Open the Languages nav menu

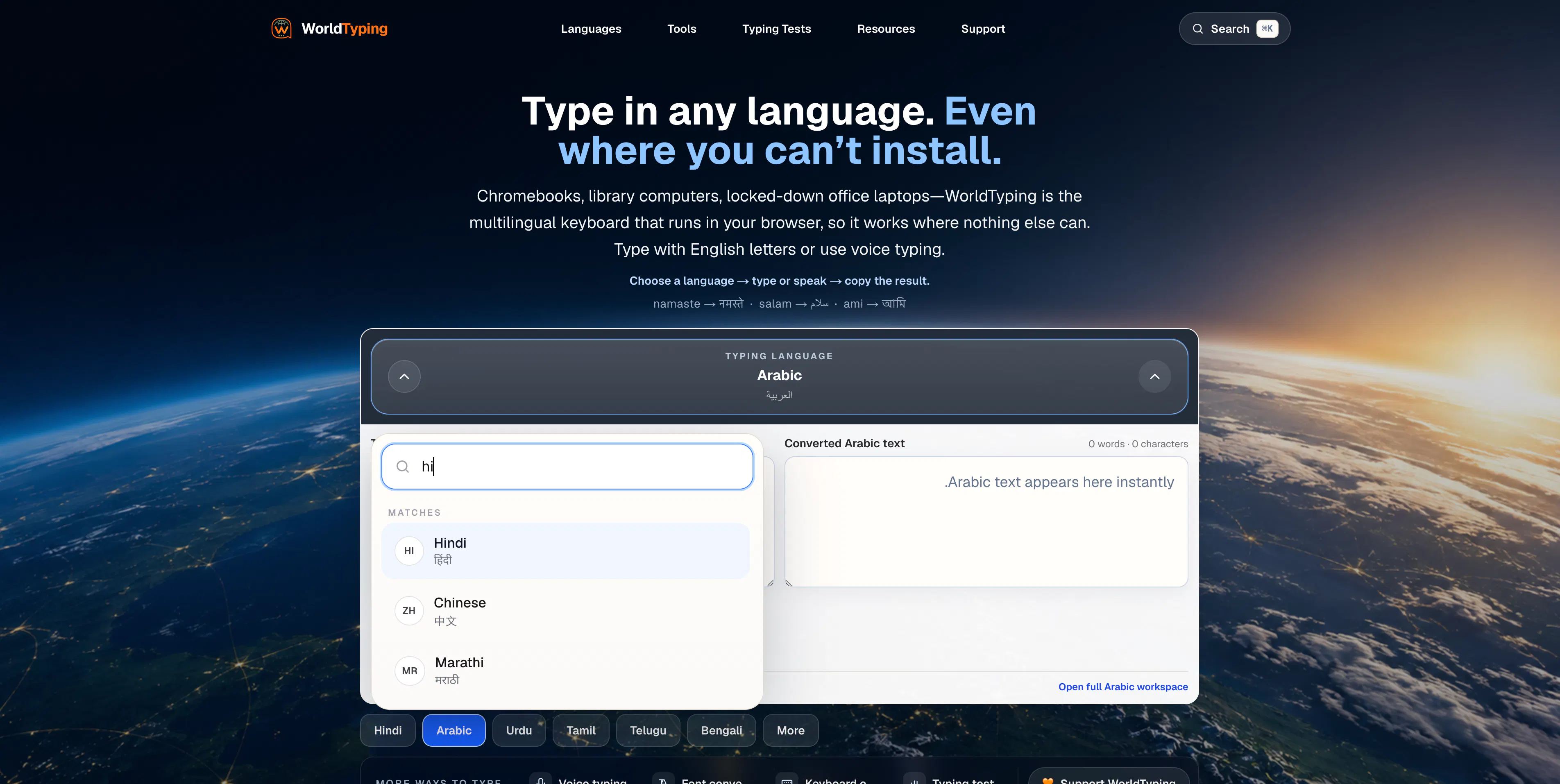591,28
